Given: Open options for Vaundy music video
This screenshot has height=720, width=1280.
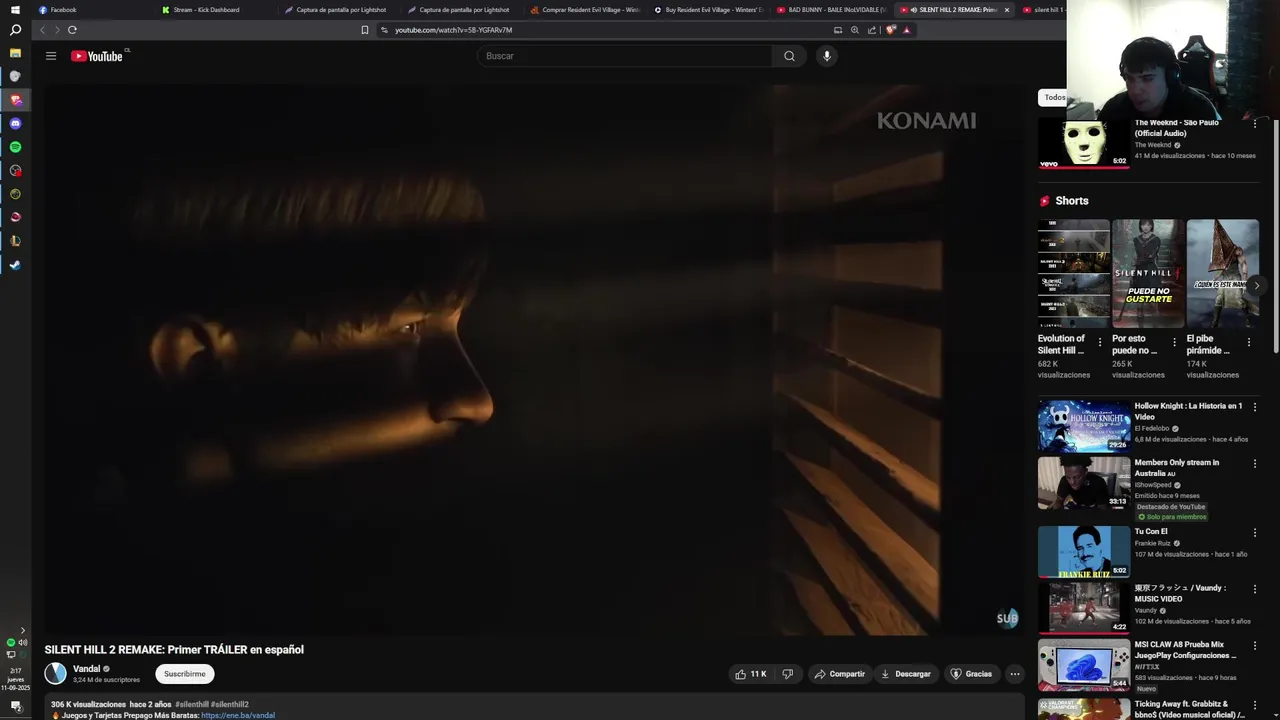Looking at the screenshot, I should (1255, 588).
